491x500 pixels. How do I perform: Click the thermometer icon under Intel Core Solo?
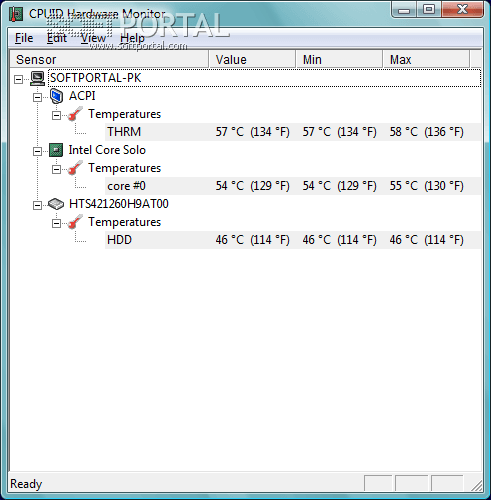point(75,168)
